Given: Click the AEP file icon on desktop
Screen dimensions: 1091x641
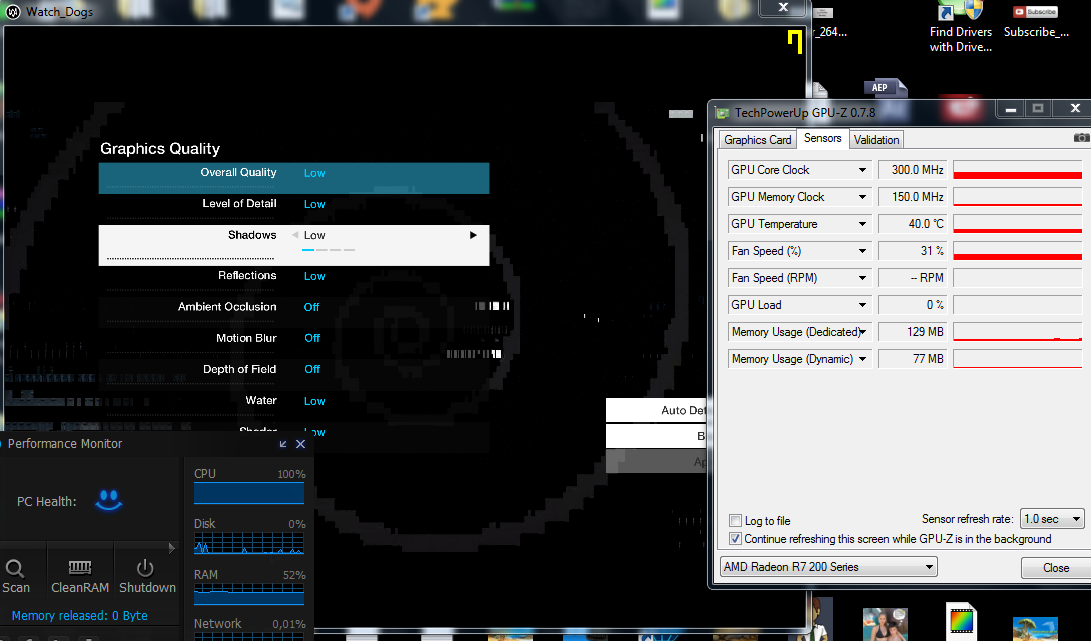Looking at the screenshot, I should (x=885, y=88).
